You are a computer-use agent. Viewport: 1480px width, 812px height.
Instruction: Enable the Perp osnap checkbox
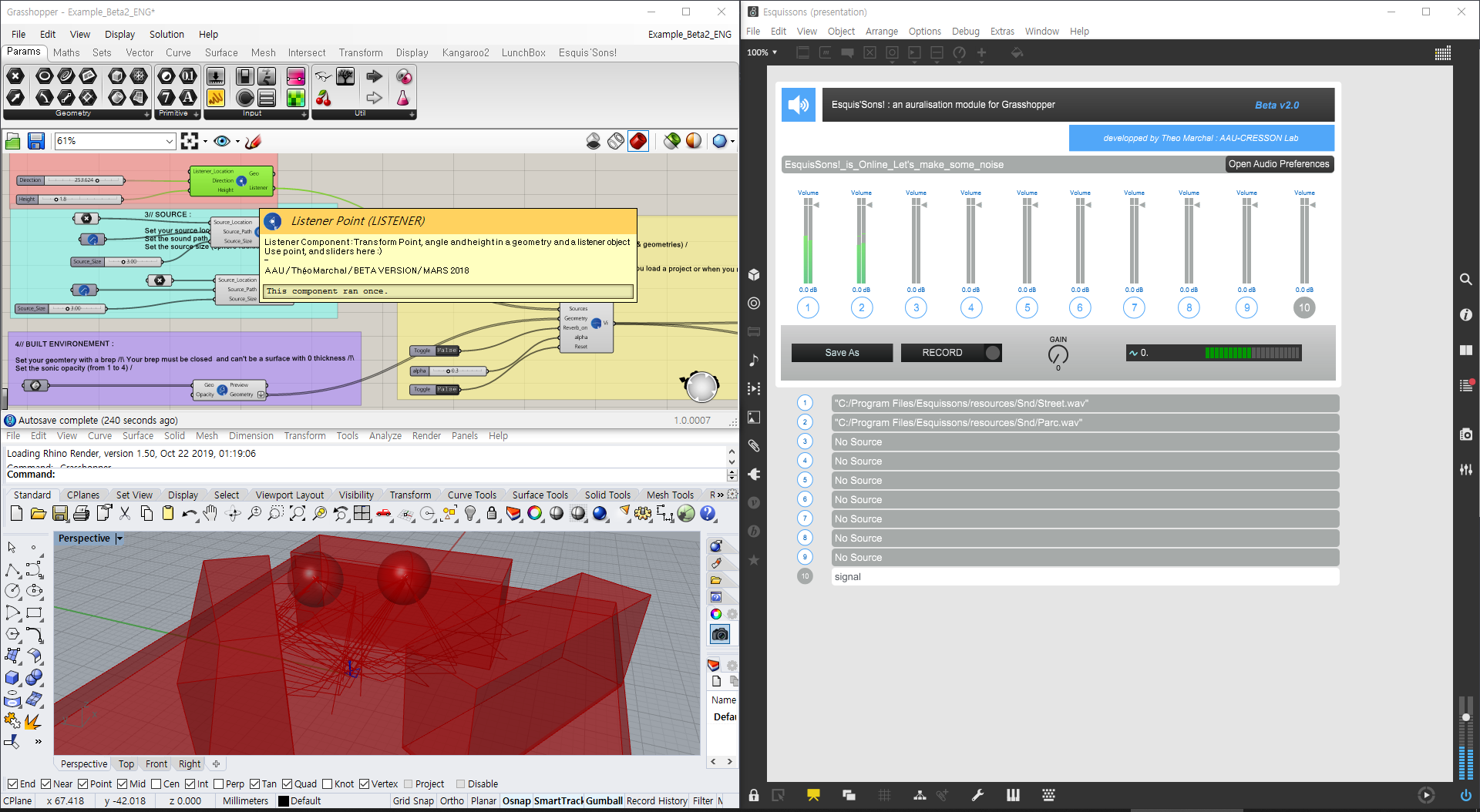(x=218, y=783)
